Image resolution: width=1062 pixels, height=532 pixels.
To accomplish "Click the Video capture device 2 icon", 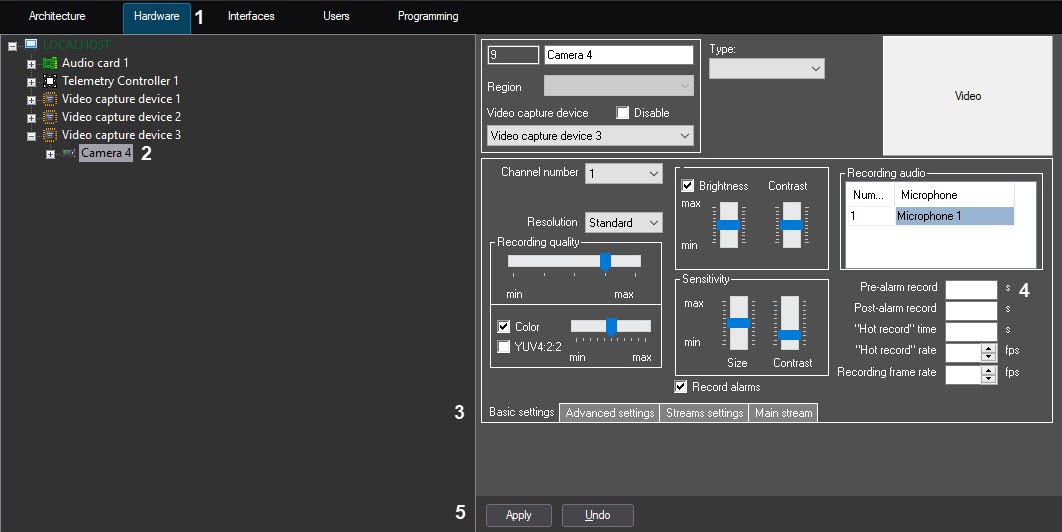I will pyautogui.click(x=50, y=117).
